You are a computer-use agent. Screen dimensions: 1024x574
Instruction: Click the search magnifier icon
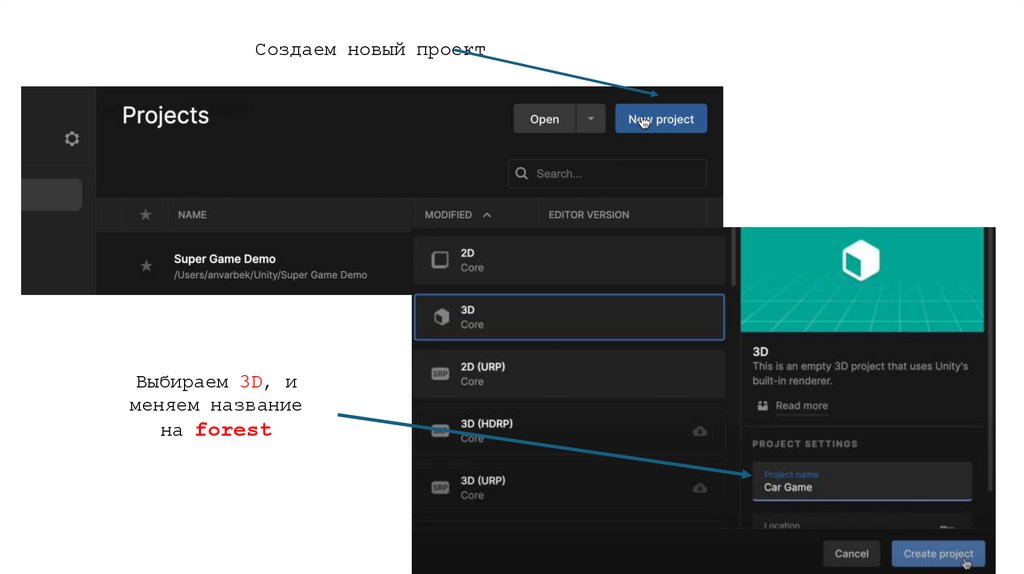tap(521, 173)
